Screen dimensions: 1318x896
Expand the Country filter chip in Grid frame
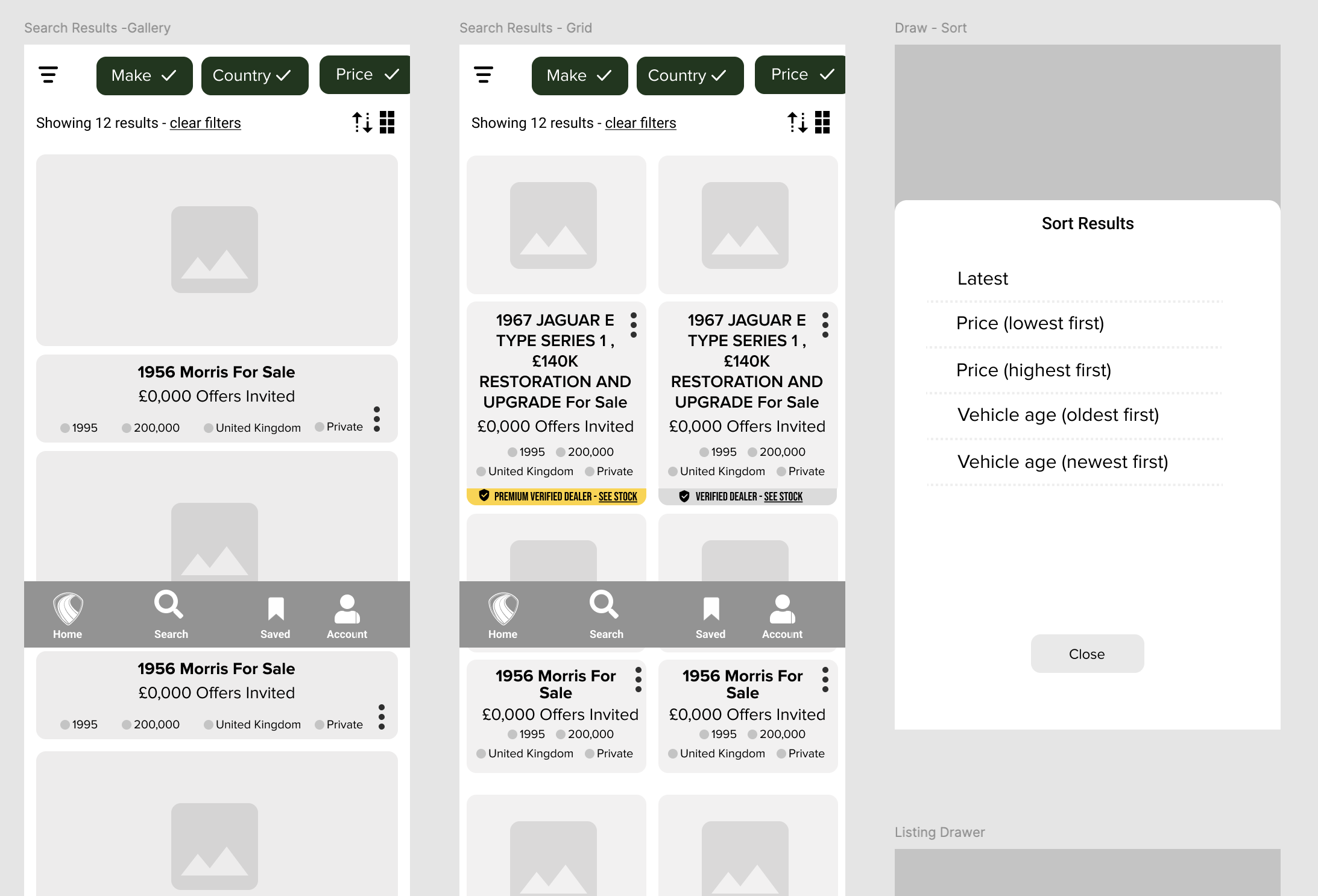[x=690, y=76]
